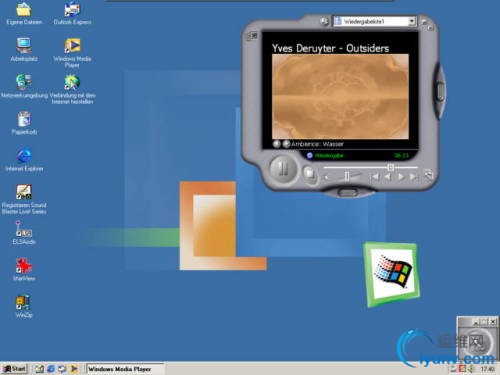This screenshot has height=375, width=500.
Task: Fast forward the current track
Action: pyautogui.click(x=401, y=177)
